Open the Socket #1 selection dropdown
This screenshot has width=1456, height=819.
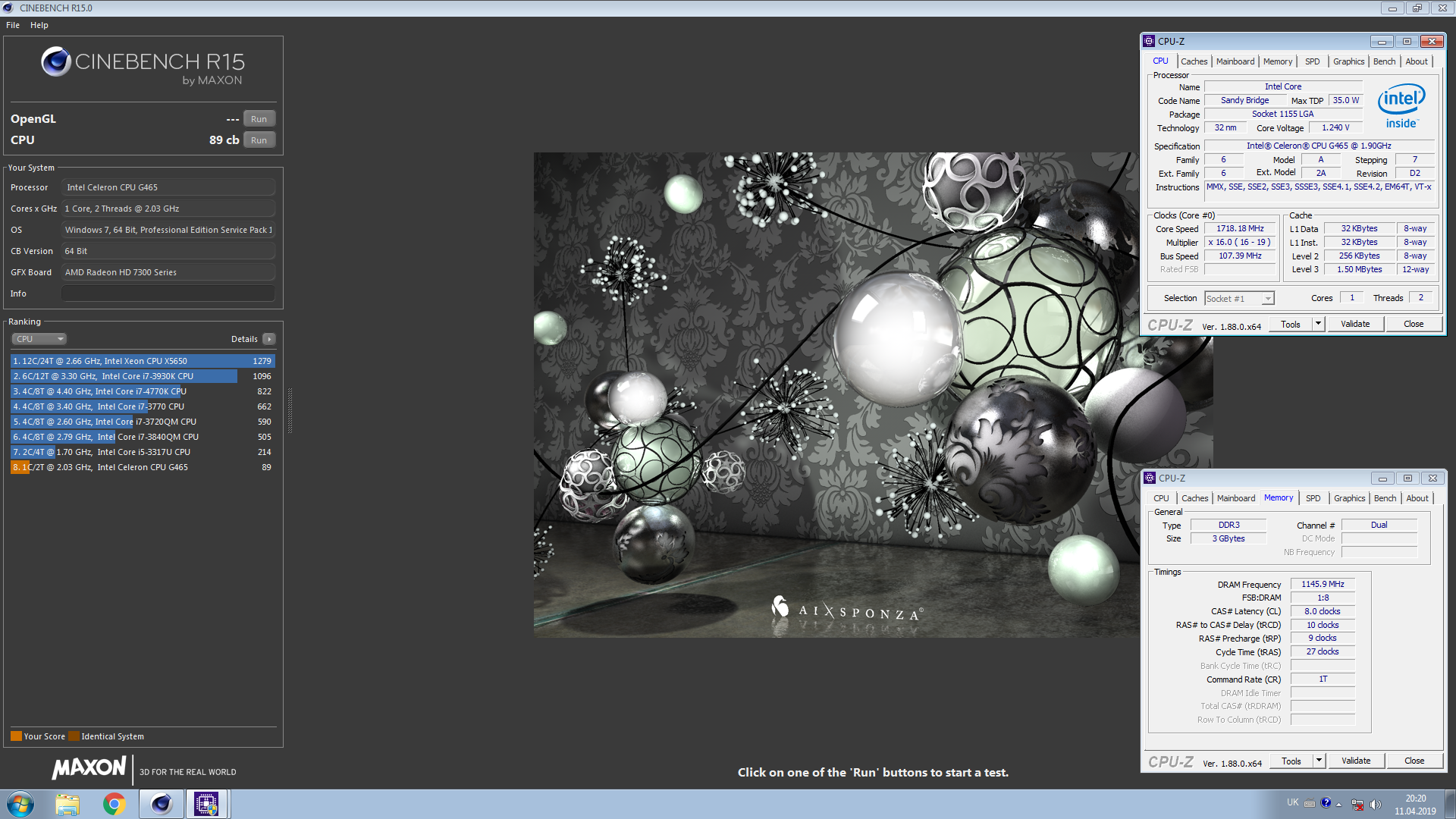pyautogui.click(x=1239, y=299)
